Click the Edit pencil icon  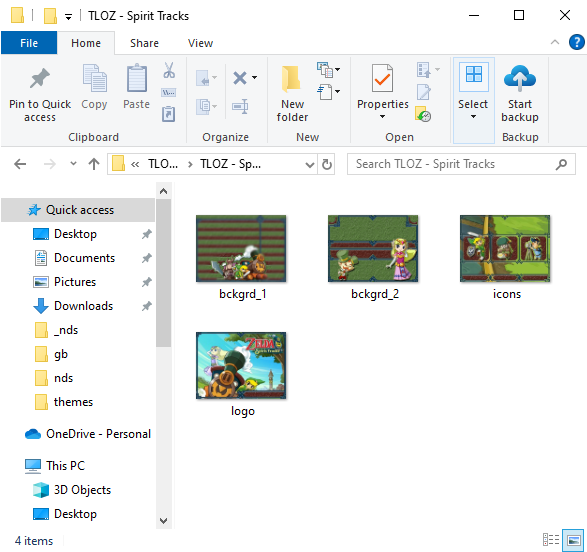click(423, 92)
